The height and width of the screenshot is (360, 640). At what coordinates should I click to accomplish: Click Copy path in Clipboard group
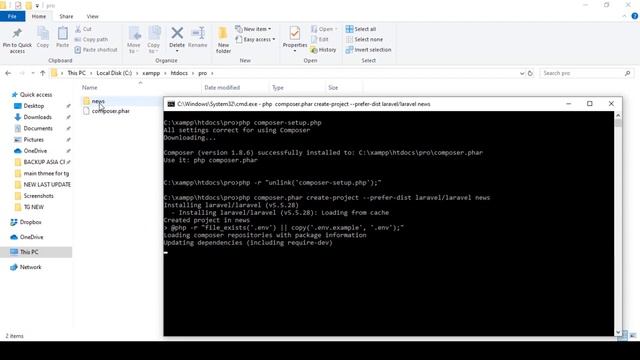coord(91,40)
